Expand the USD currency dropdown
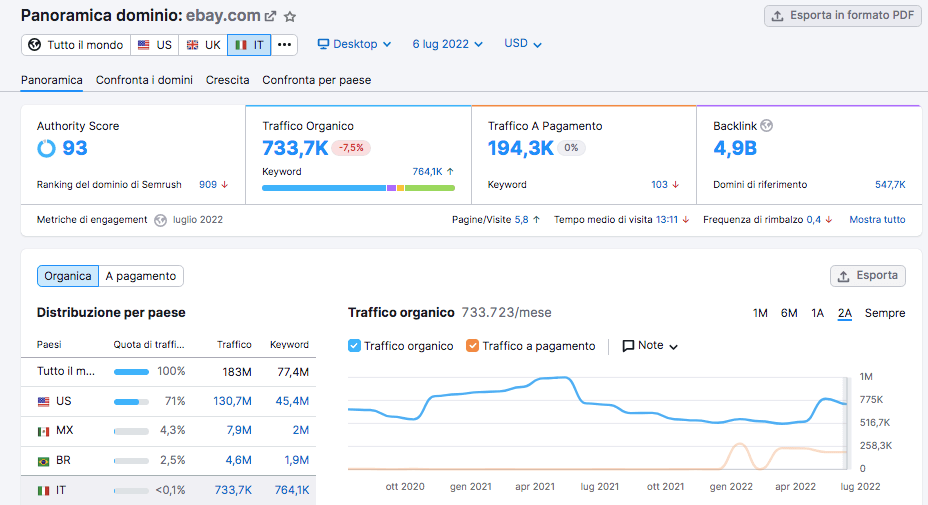The height and width of the screenshot is (505, 928). tap(523, 44)
